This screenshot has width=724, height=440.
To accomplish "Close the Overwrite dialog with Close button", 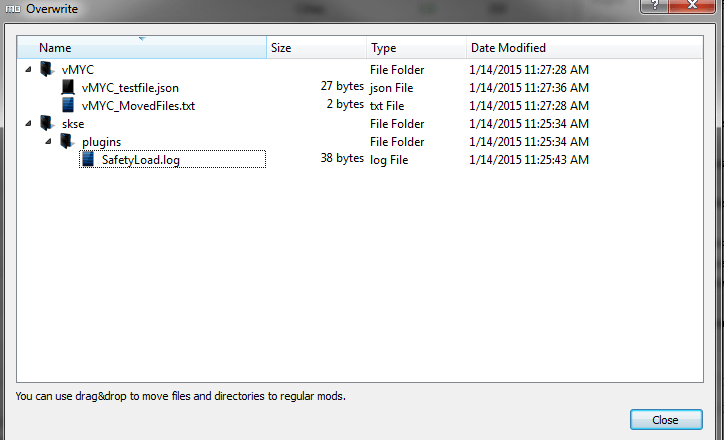I will [666, 420].
